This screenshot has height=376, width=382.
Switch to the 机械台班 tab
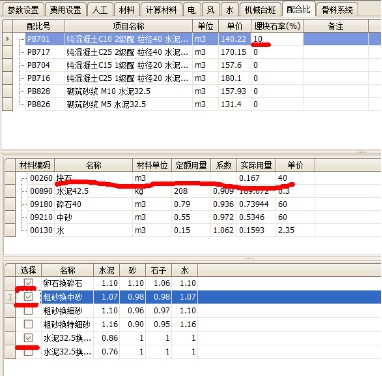(260, 10)
